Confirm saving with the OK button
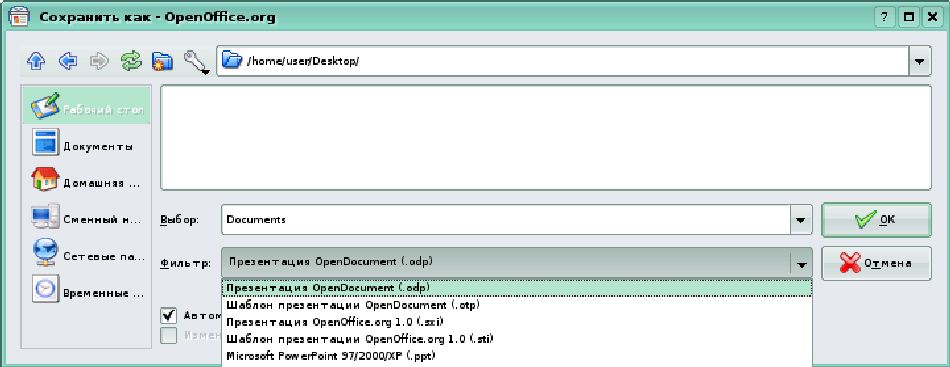950x367 pixels. [876, 220]
